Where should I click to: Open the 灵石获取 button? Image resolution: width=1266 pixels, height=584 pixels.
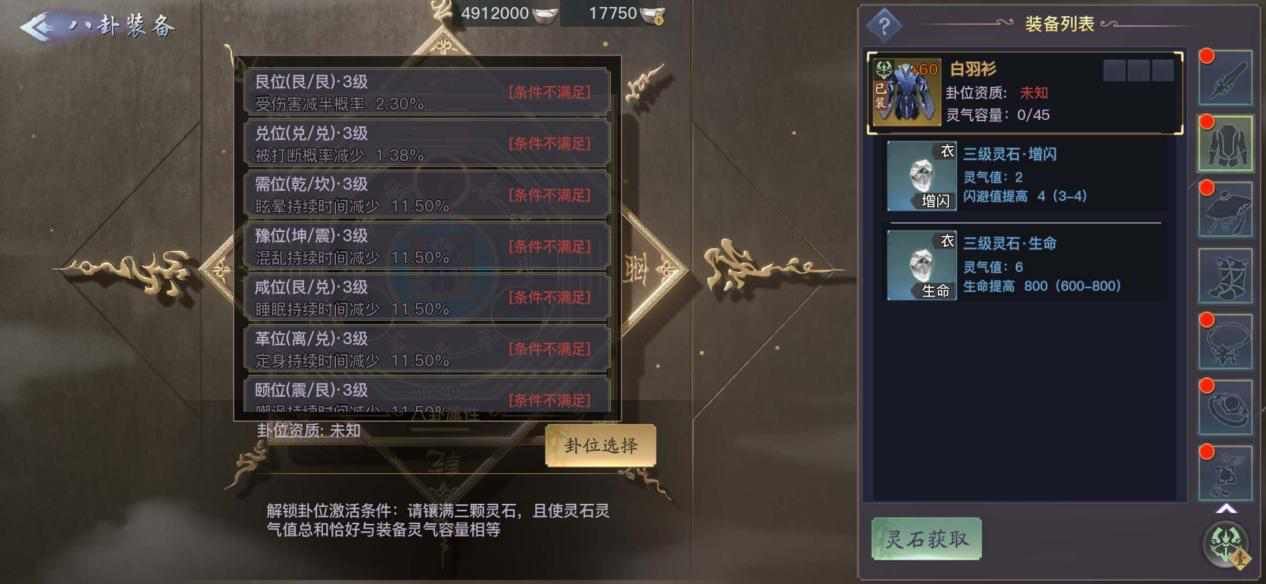tap(926, 539)
